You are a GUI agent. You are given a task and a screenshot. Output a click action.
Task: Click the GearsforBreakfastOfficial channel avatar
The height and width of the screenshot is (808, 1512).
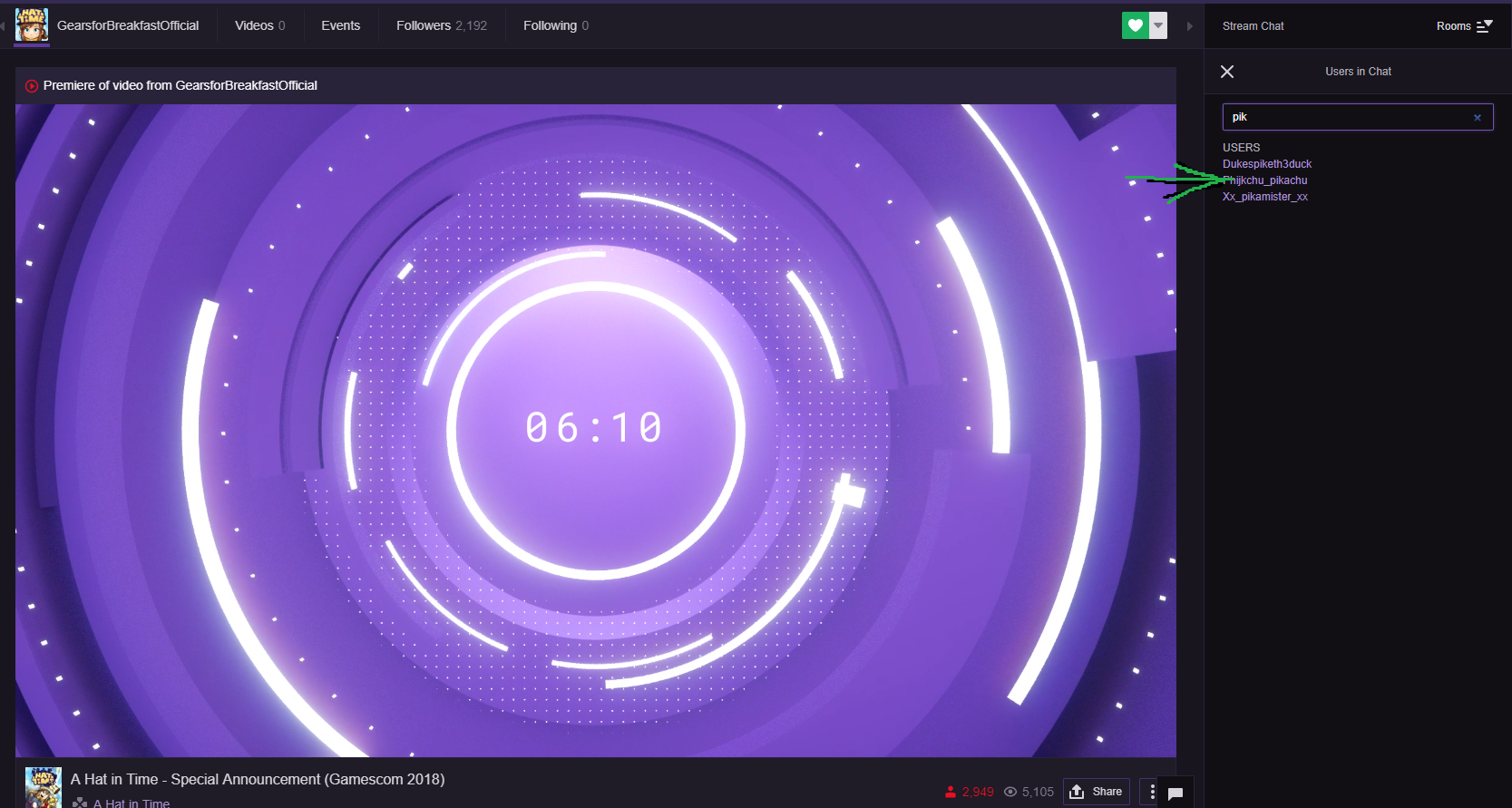pyautogui.click(x=32, y=25)
